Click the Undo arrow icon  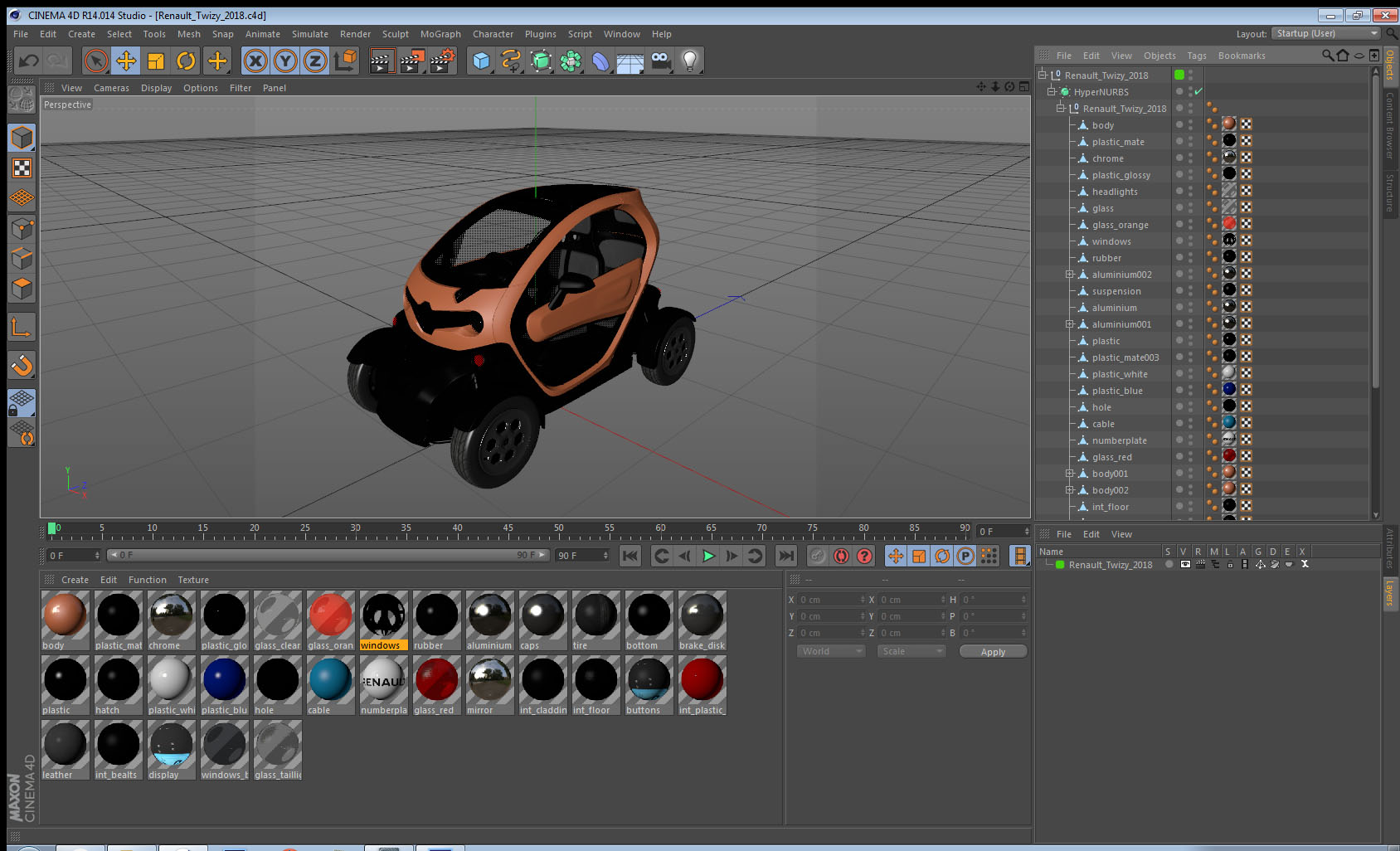pos(29,61)
